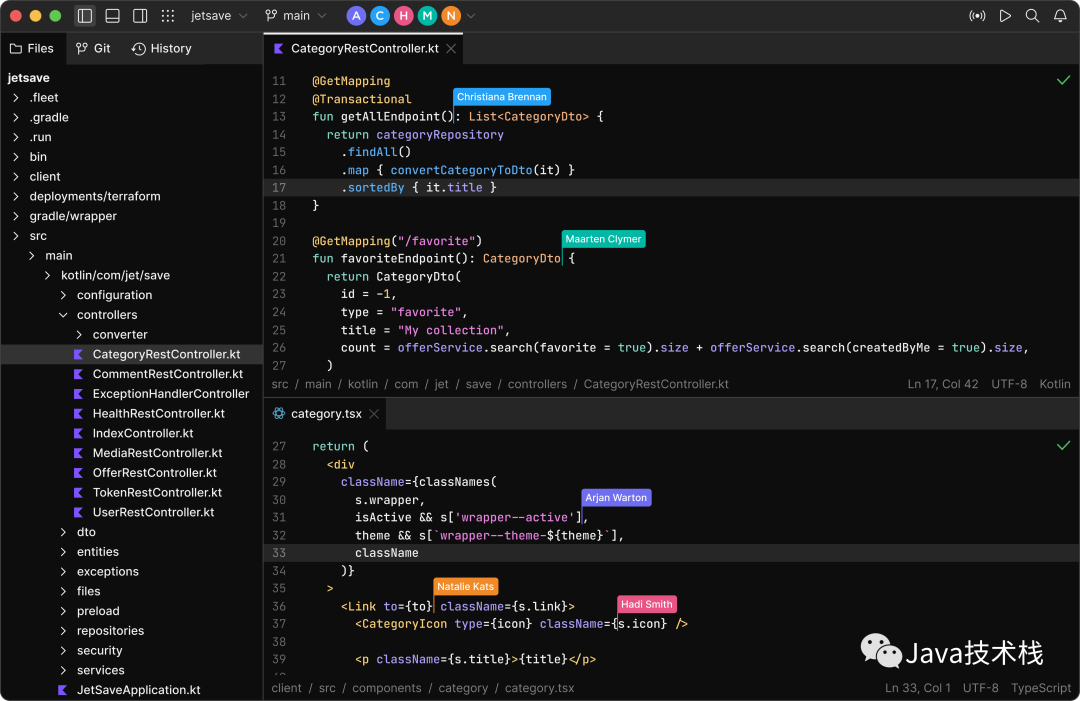Open MediaRestController.kt file
Viewport: 1080px width, 701px height.
157,453
